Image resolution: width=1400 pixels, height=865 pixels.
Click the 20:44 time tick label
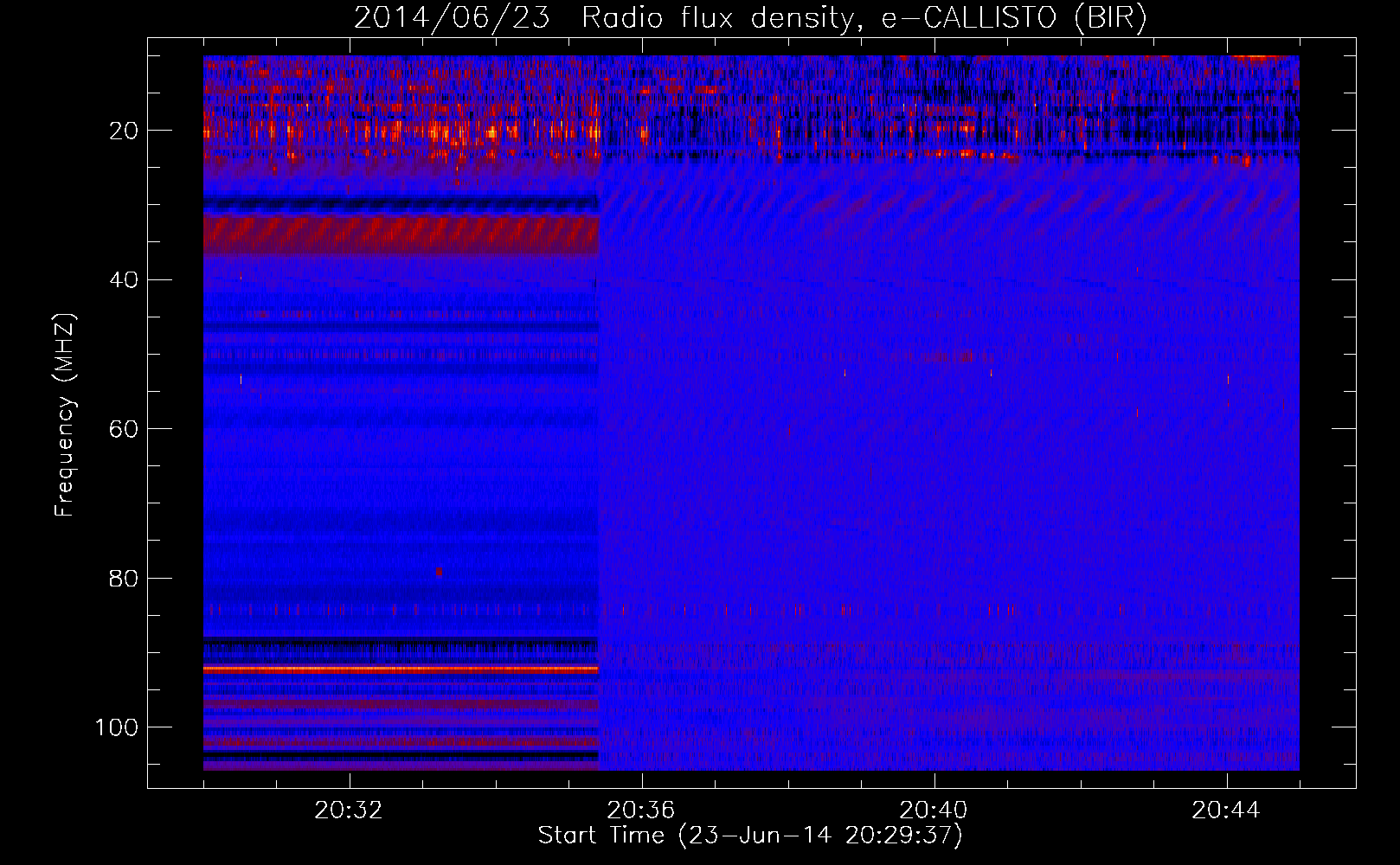coord(1226,811)
